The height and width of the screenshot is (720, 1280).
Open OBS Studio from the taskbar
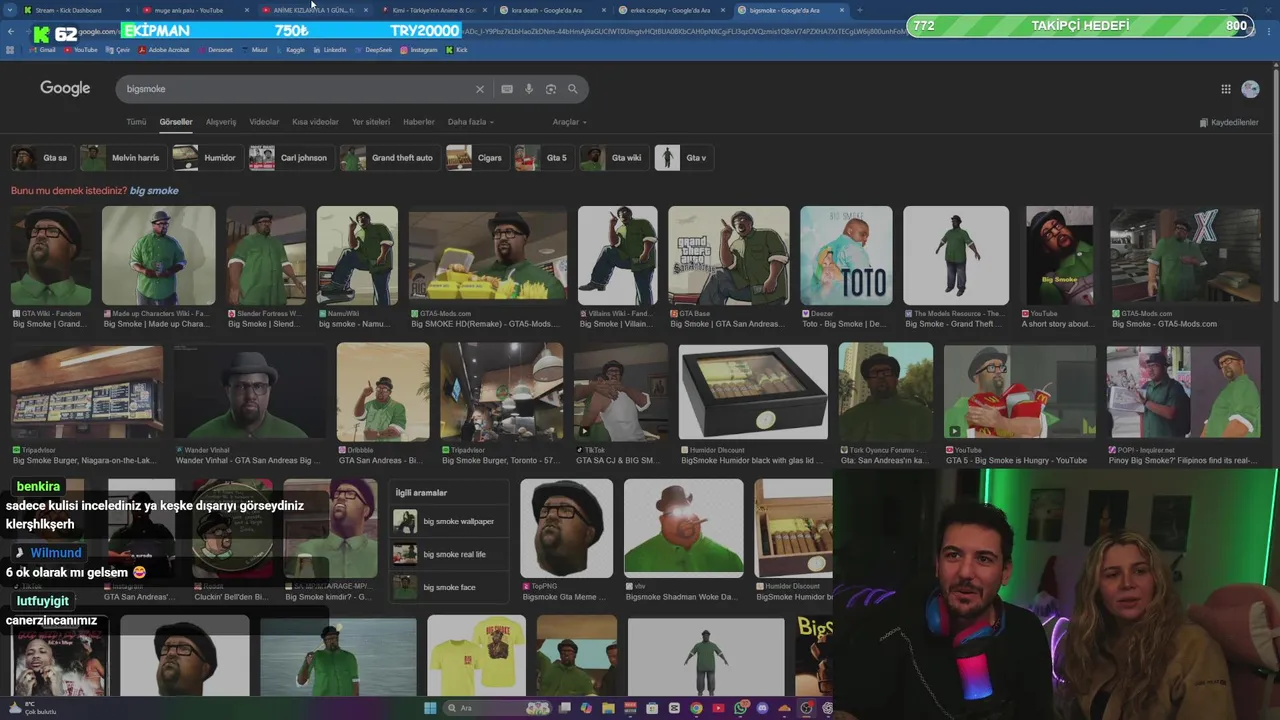click(806, 708)
